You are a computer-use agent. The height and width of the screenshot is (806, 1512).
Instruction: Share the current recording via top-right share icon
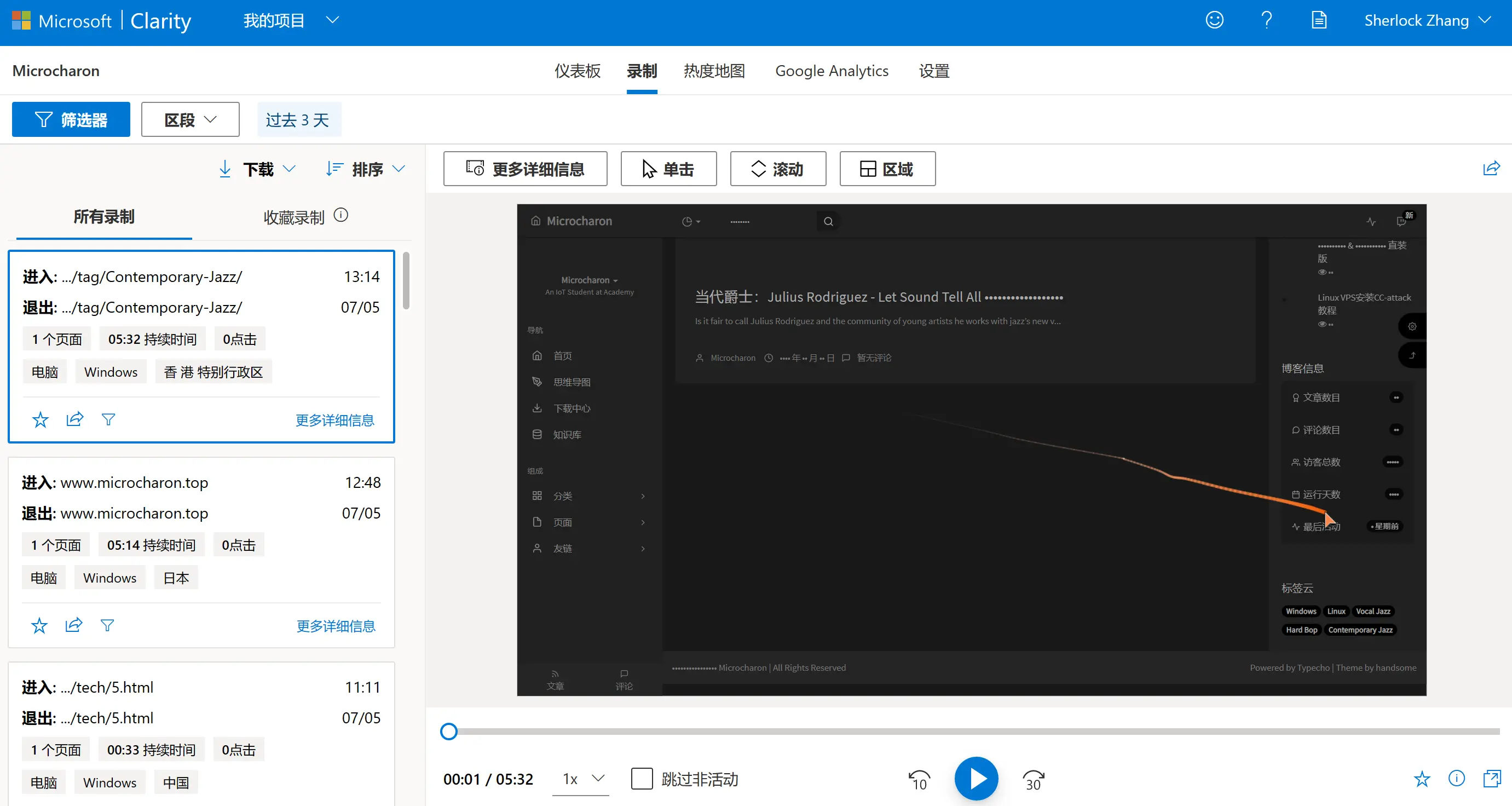[1491, 169]
